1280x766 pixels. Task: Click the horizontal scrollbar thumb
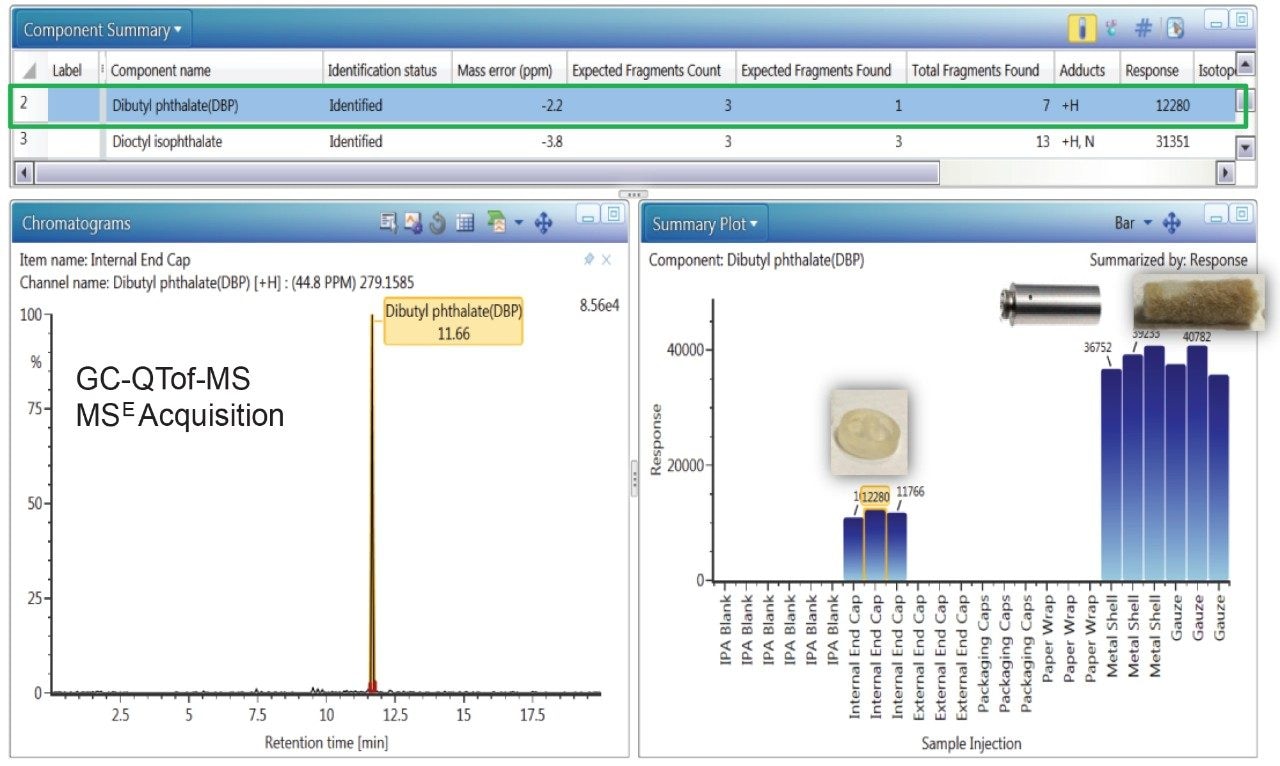click(487, 173)
